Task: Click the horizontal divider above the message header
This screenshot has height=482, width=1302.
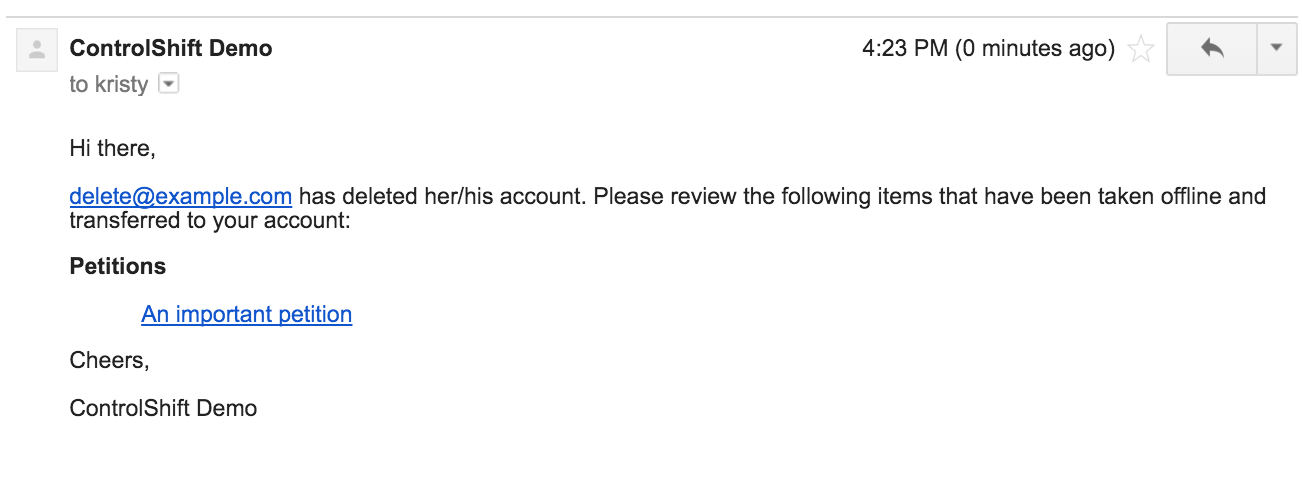Action: tap(651, 17)
